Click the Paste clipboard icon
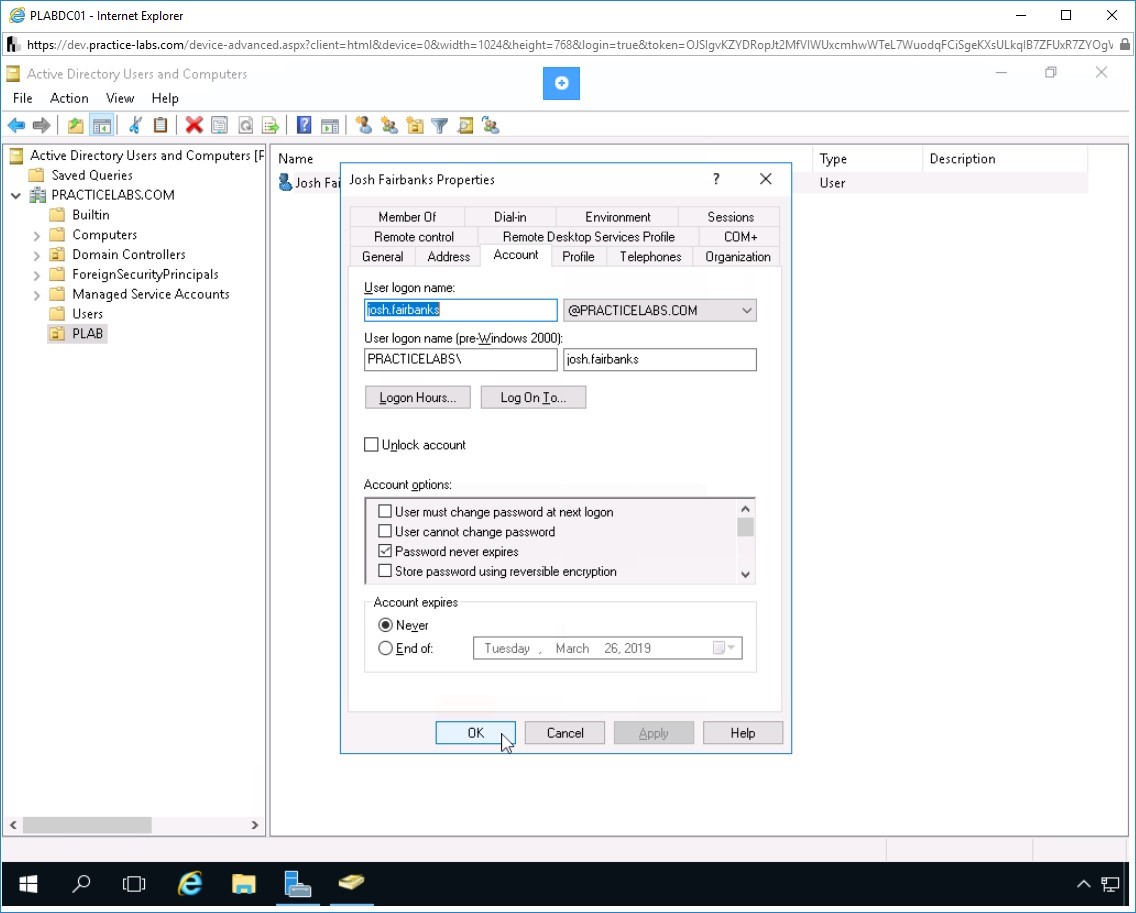Image resolution: width=1136 pixels, height=913 pixels. 160,125
